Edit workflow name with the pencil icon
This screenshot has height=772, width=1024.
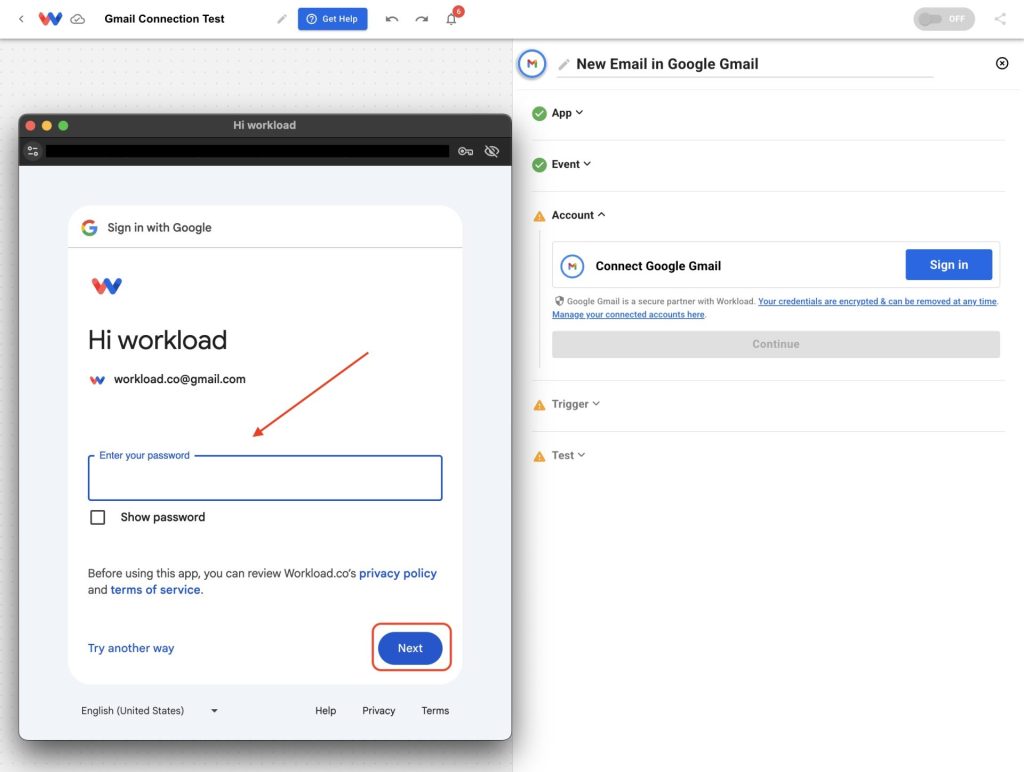coord(281,19)
